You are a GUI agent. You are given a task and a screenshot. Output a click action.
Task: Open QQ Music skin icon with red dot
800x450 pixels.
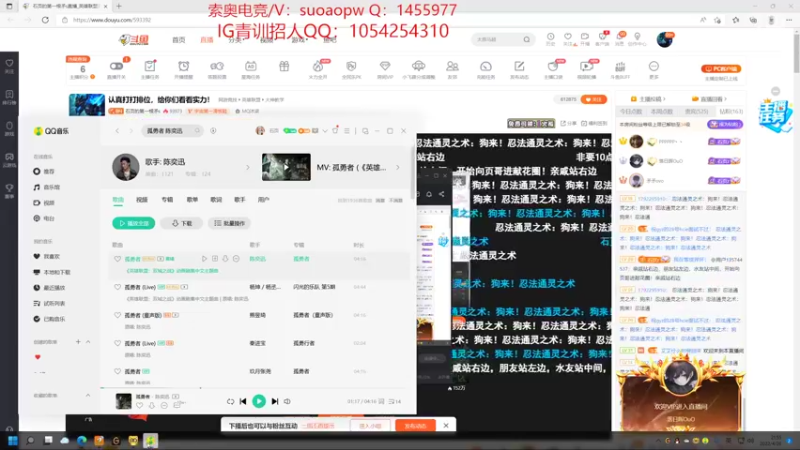click(x=335, y=131)
